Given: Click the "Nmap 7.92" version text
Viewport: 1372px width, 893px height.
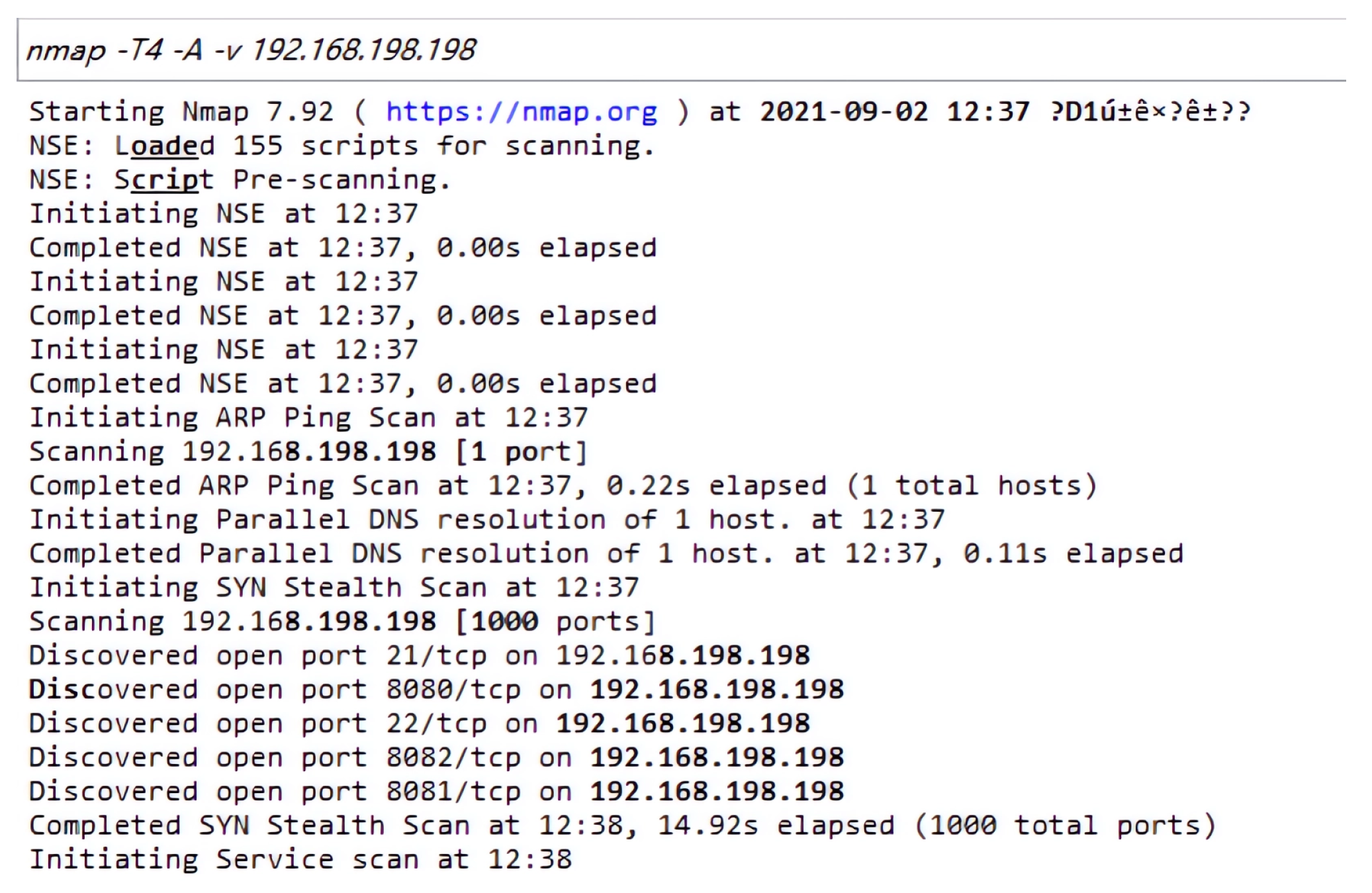Looking at the screenshot, I should point(257,112).
